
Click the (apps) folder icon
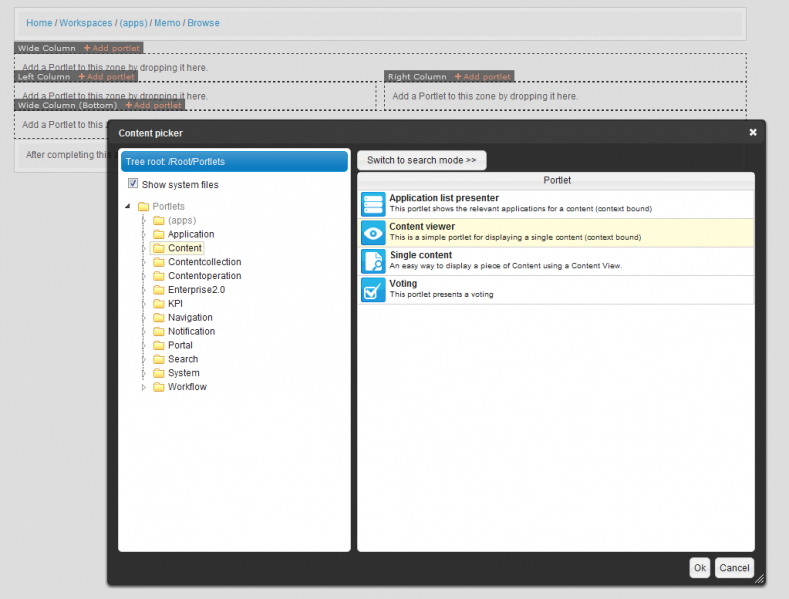pos(159,220)
